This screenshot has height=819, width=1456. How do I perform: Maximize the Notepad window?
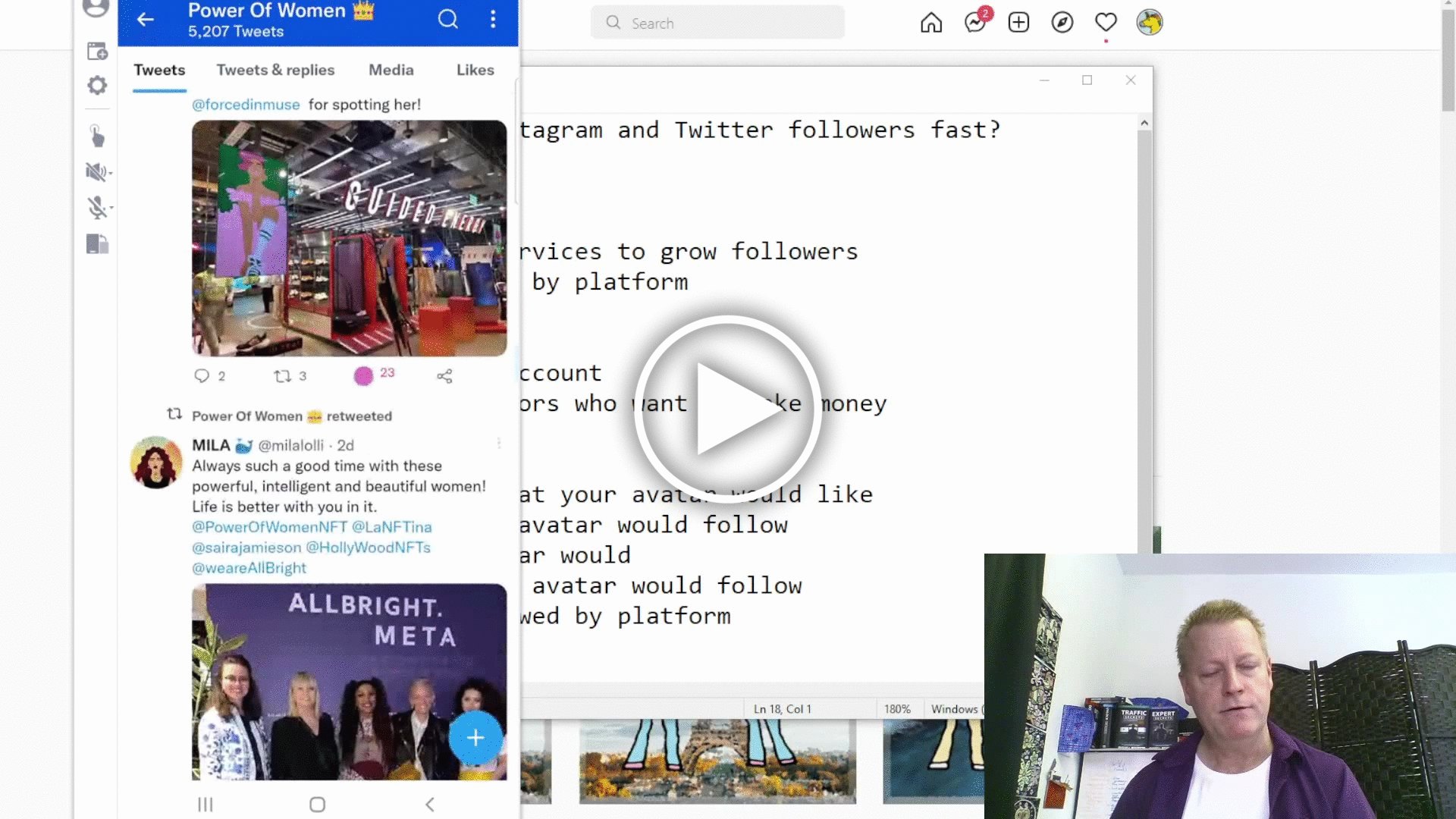click(x=1087, y=80)
